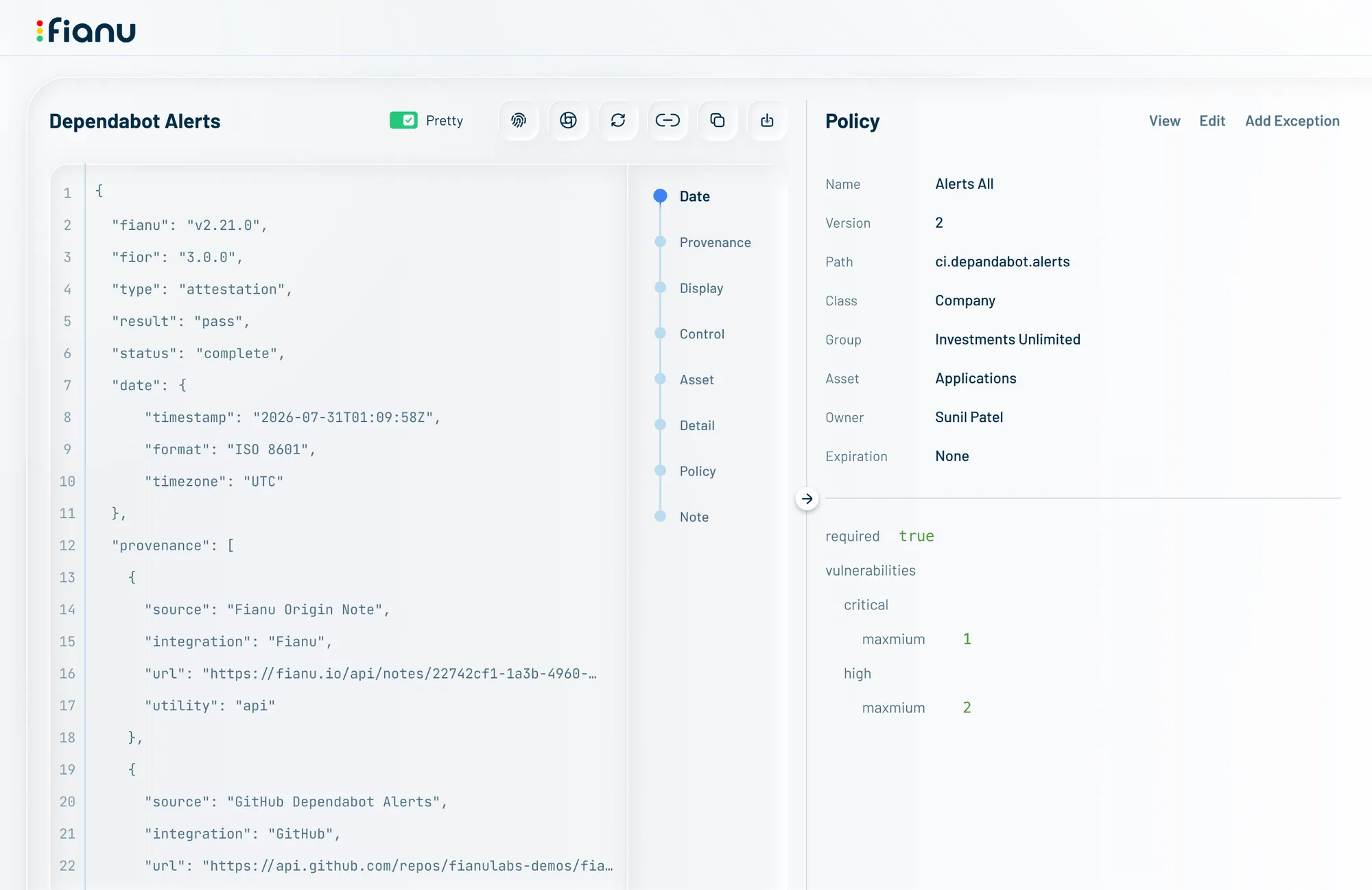
Task: Click Add Exception
Action: click(x=1292, y=121)
